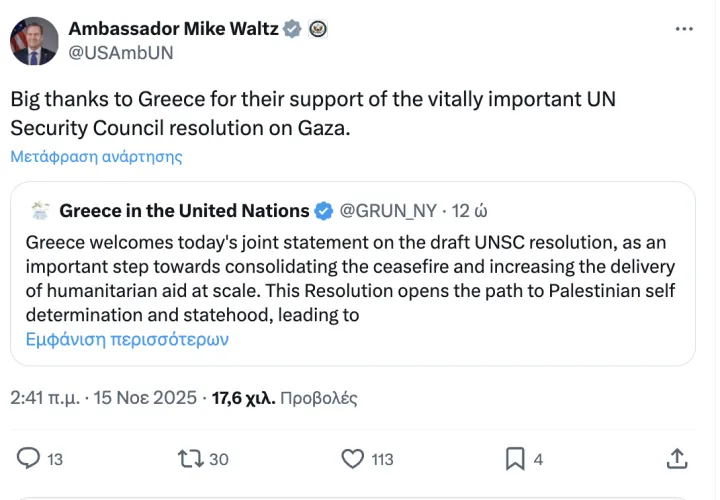Click the 2:41 π.μ. timestamp
The image size is (720, 500).
tap(46, 398)
